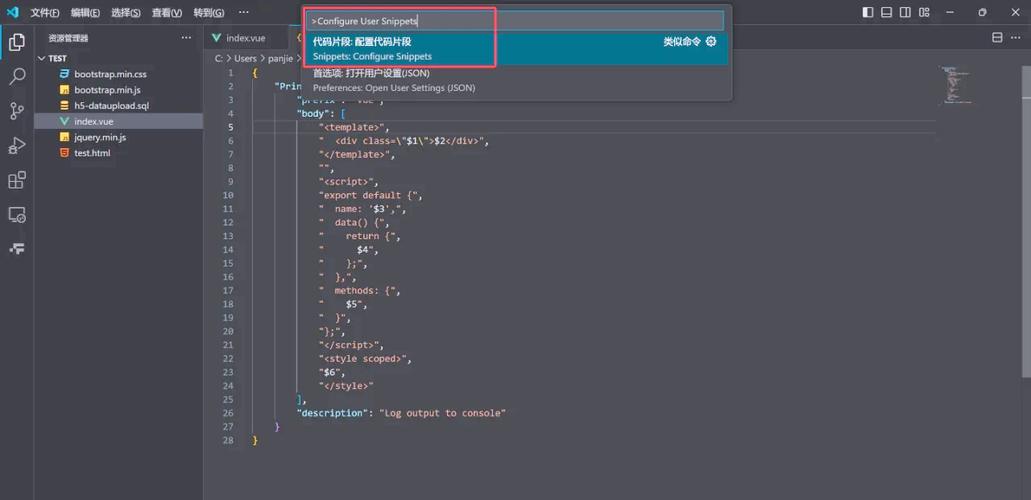The height and width of the screenshot is (500, 1031).
Task: Click the Explorer files icon
Action: click(x=17, y=42)
